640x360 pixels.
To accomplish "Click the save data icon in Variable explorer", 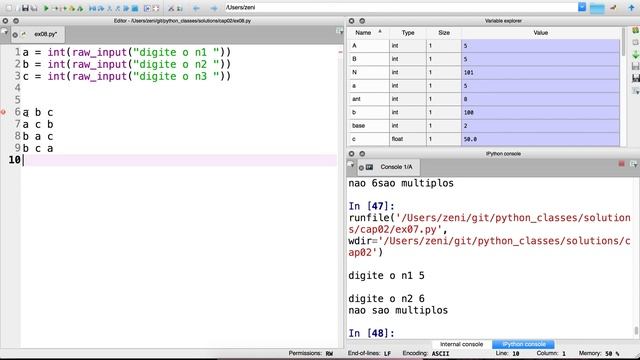I will 636,66.
